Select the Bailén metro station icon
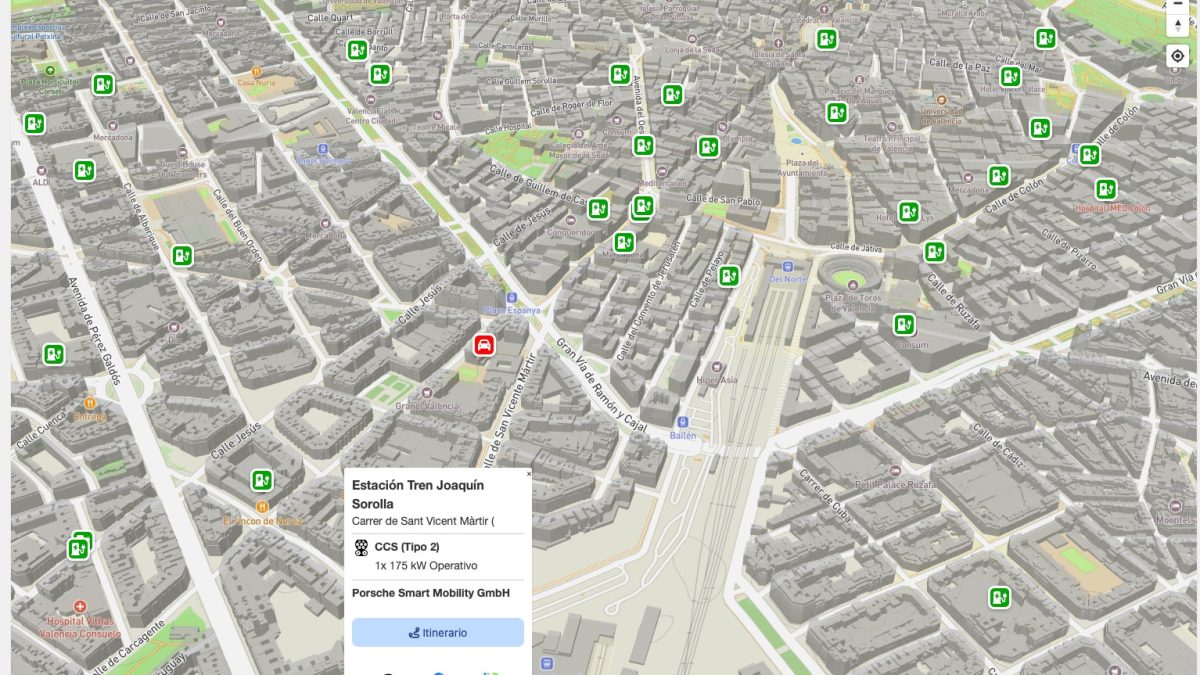The width and height of the screenshot is (1200, 675). coord(682,422)
